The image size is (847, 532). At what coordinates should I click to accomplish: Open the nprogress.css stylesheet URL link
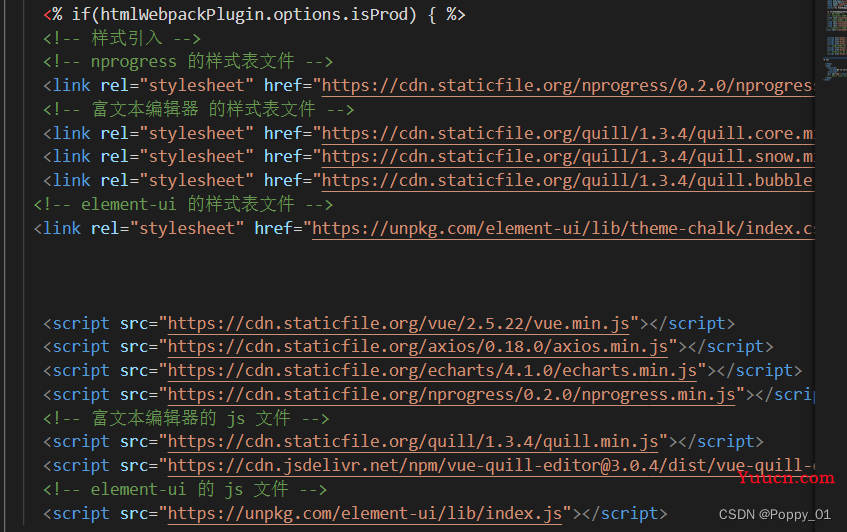tap(568, 86)
